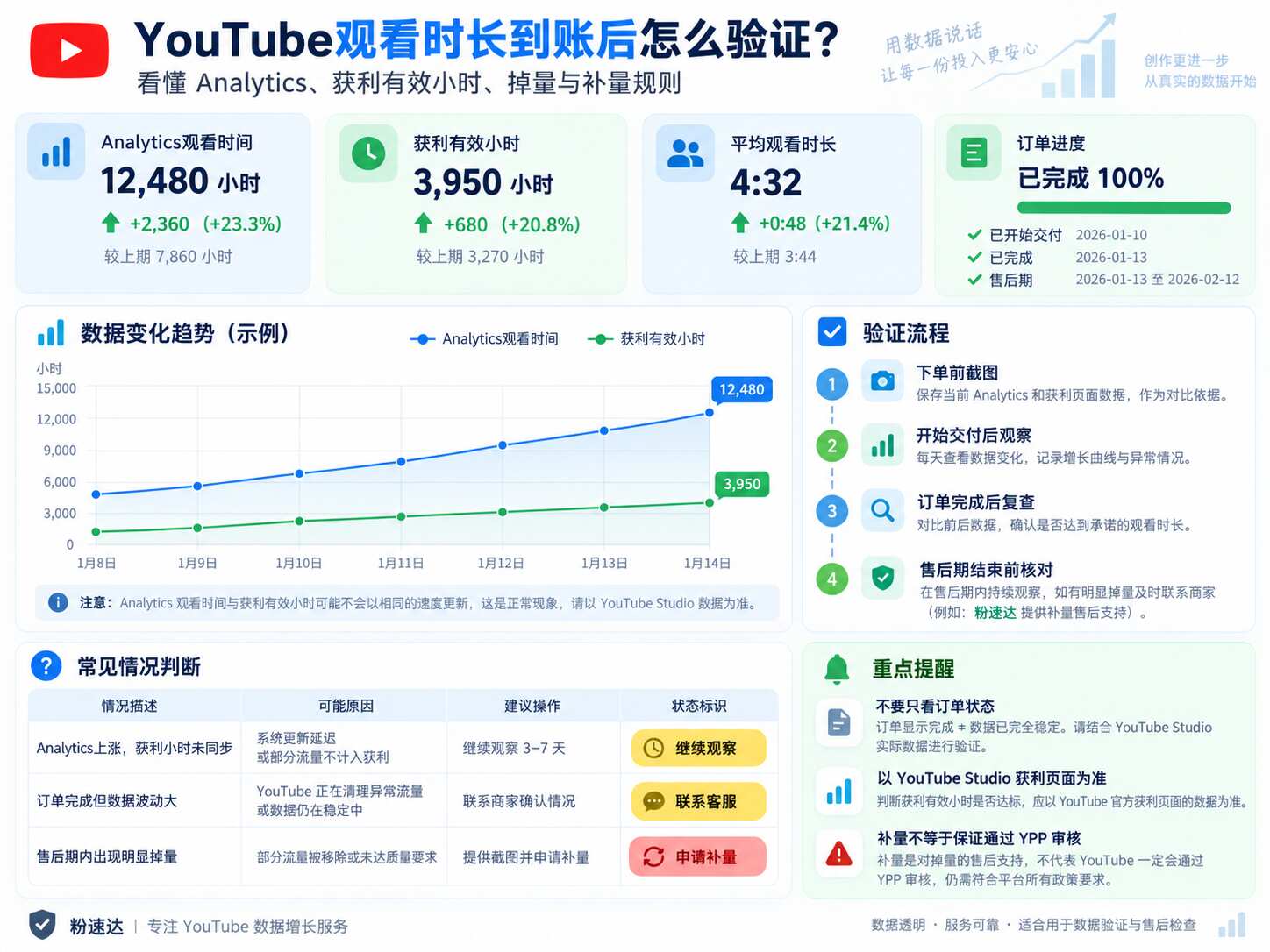
Task: Click the green bar chart icon for 开始交付后观察
Action: [882, 445]
